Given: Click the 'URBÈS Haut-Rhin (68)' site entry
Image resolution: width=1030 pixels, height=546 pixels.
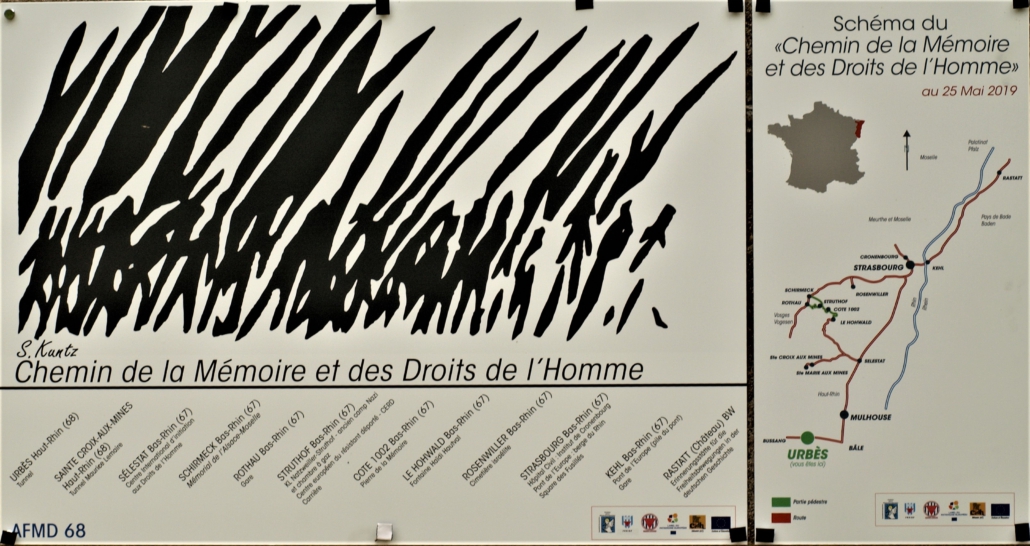Looking at the screenshot, I should pos(45,447).
